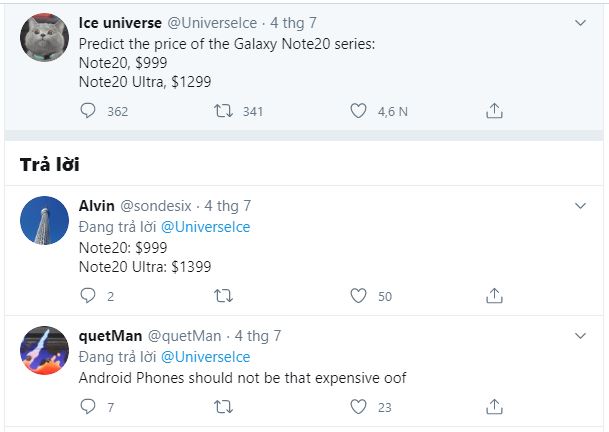Retweet quetMan's reply
The width and height of the screenshot is (609, 432).
point(224,406)
